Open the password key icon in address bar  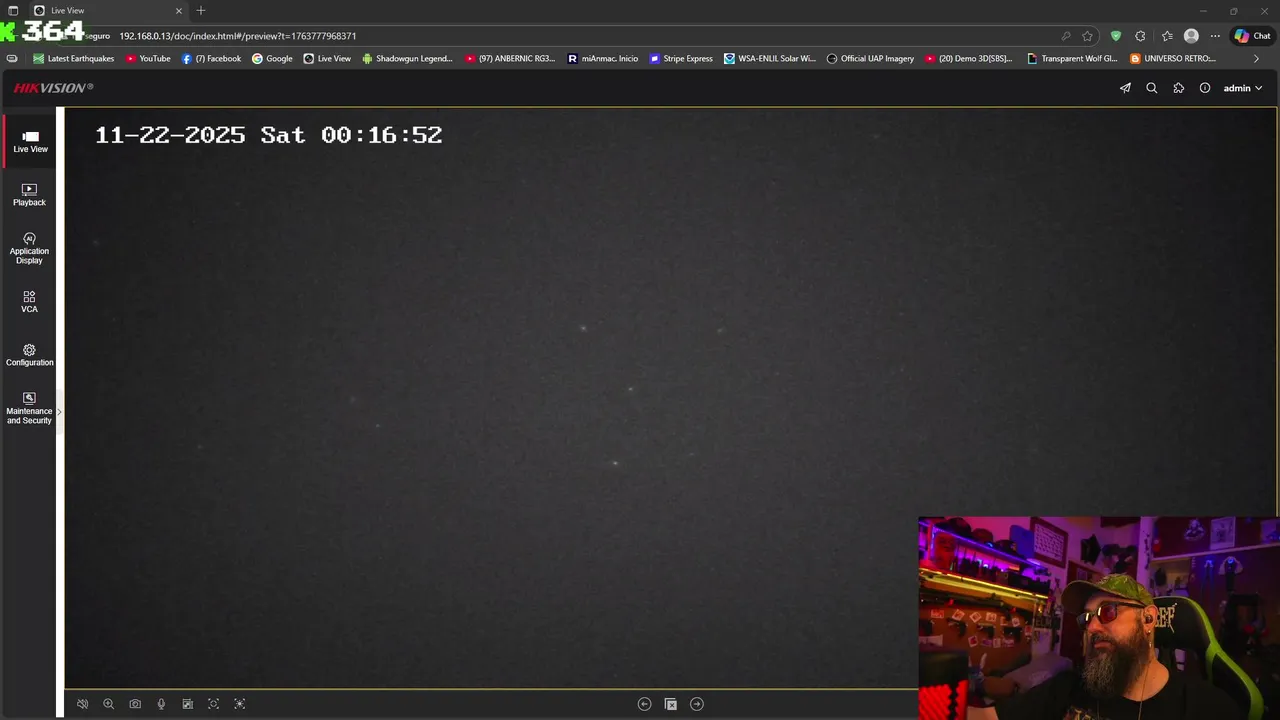(1066, 36)
